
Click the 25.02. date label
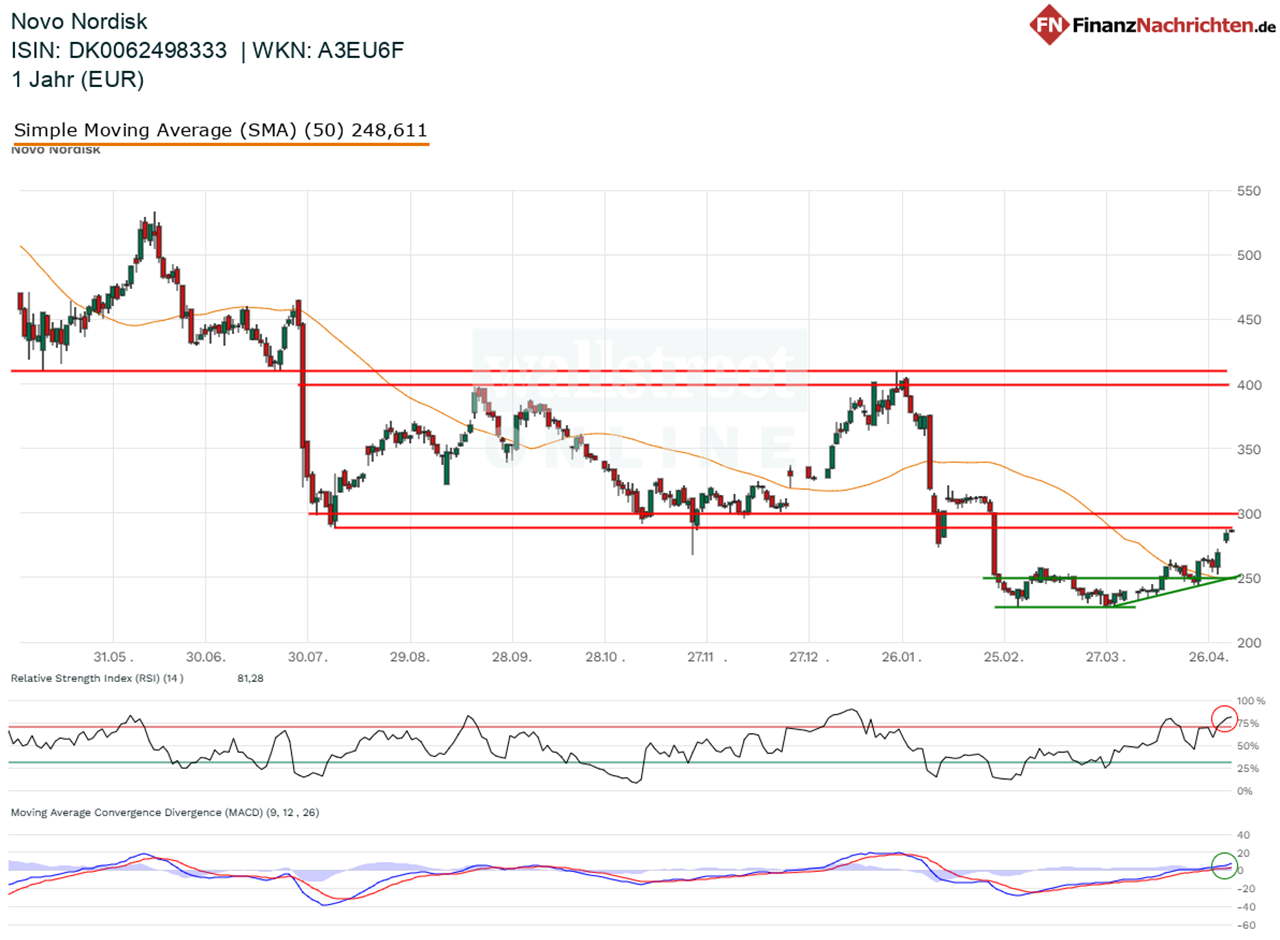tap(1005, 657)
